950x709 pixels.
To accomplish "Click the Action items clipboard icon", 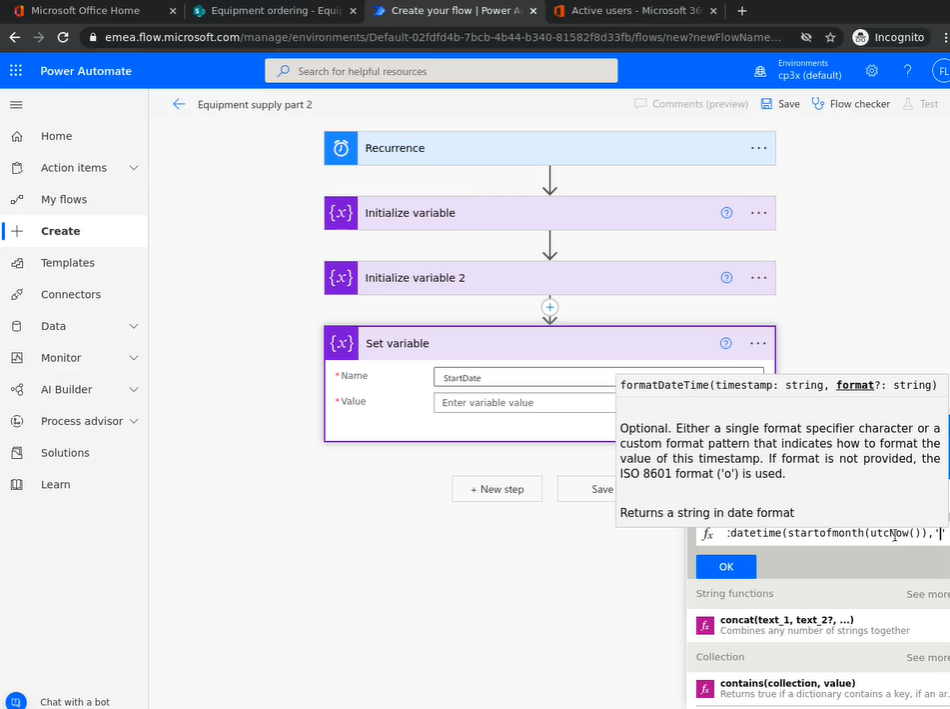I will pos(17,168).
